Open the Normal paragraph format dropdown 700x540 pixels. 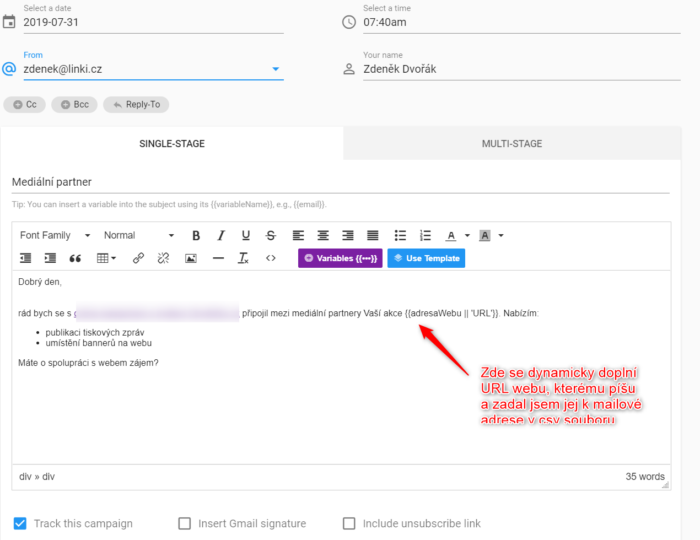click(138, 235)
